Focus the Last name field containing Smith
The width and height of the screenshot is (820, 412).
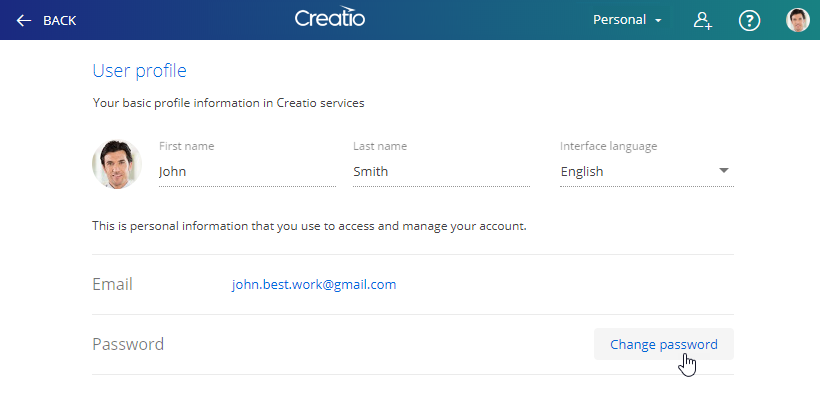click(x=441, y=171)
